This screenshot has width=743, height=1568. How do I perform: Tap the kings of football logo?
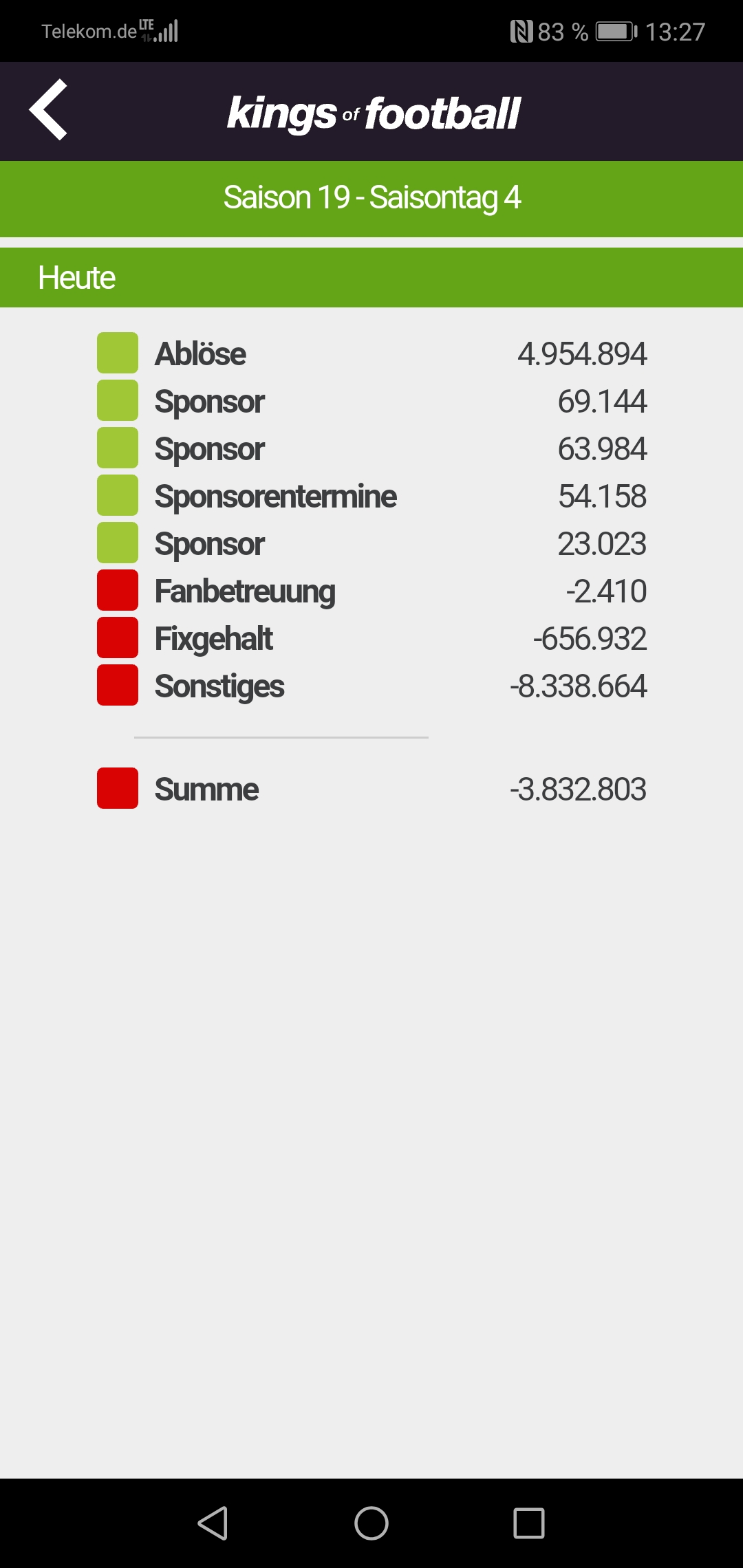374,113
